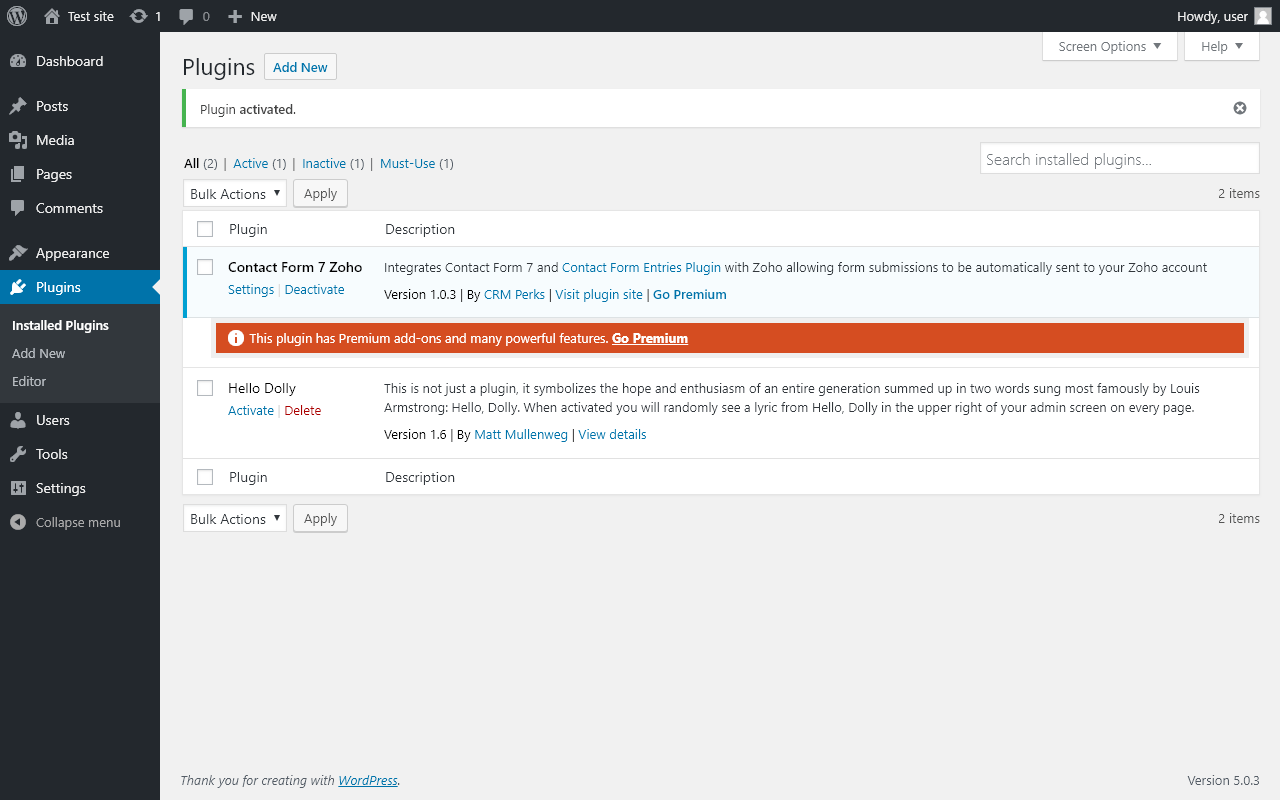Viewport: 1280px width, 800px height.
Task: Filter plugins by Active
Action: pos(250,163)
